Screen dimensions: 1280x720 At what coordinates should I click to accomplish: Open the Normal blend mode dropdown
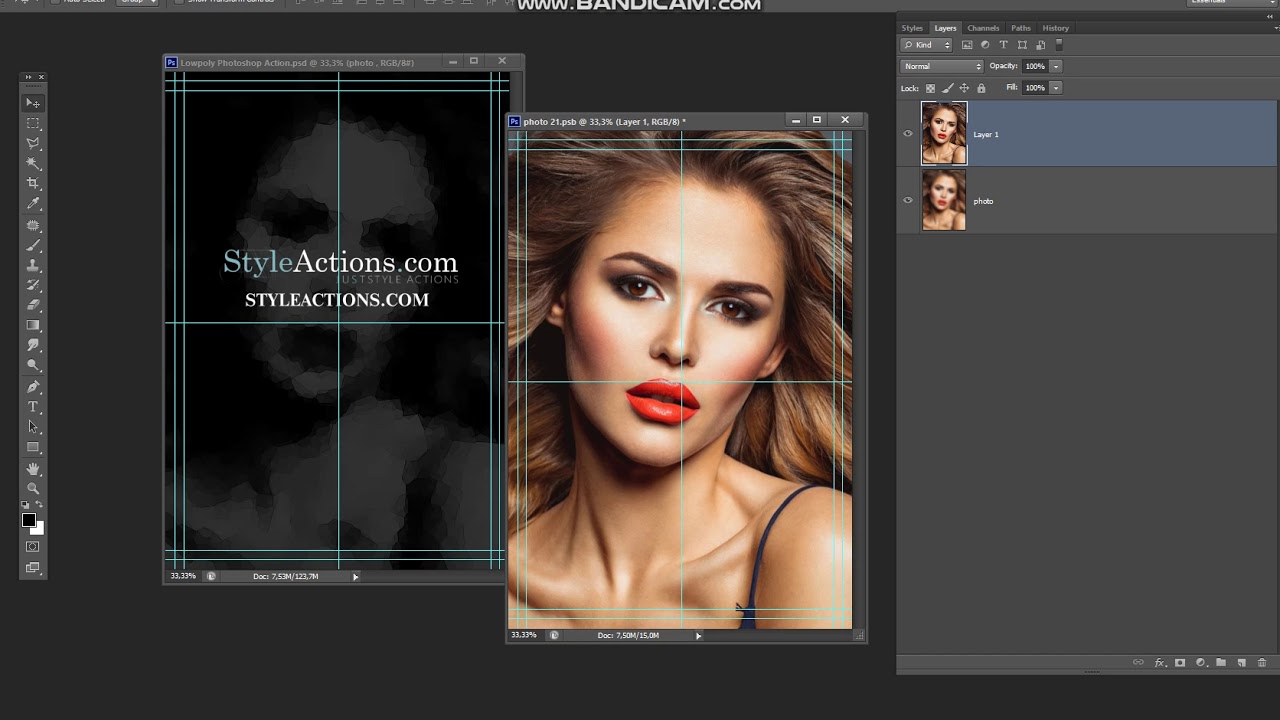click(x=942, y=66)
